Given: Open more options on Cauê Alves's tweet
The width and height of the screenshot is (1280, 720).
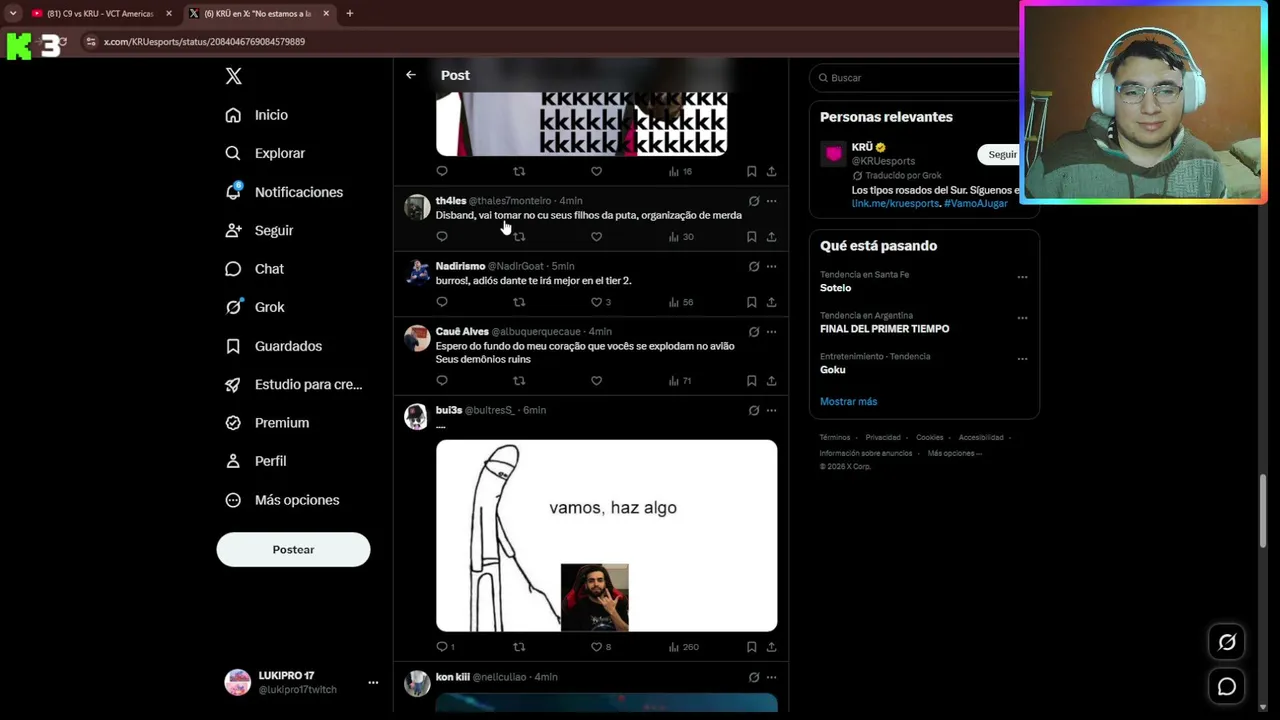Looking at the screenshot, I should [771, 332].
